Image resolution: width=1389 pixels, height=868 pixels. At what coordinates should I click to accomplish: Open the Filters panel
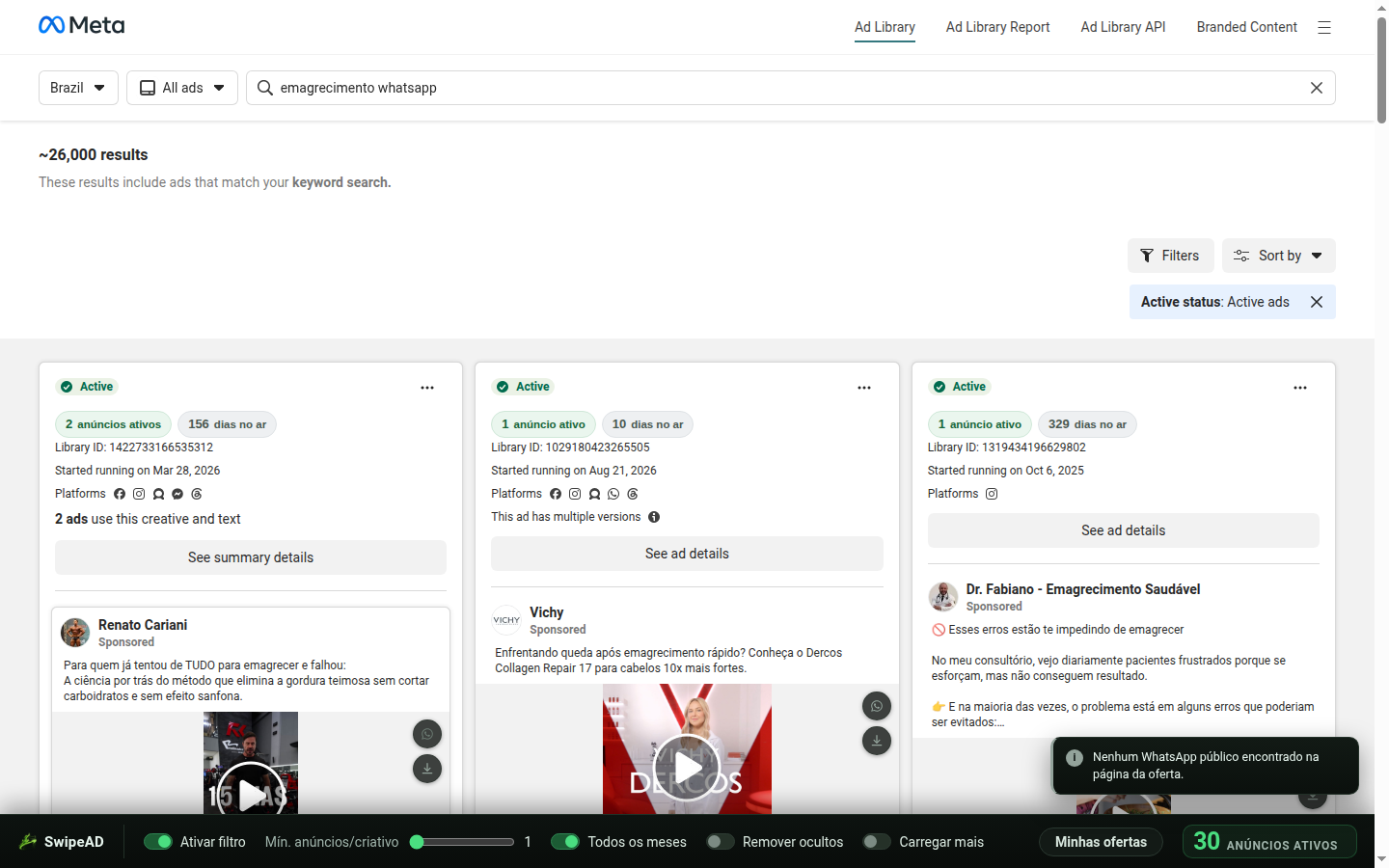click(1171, 256)
